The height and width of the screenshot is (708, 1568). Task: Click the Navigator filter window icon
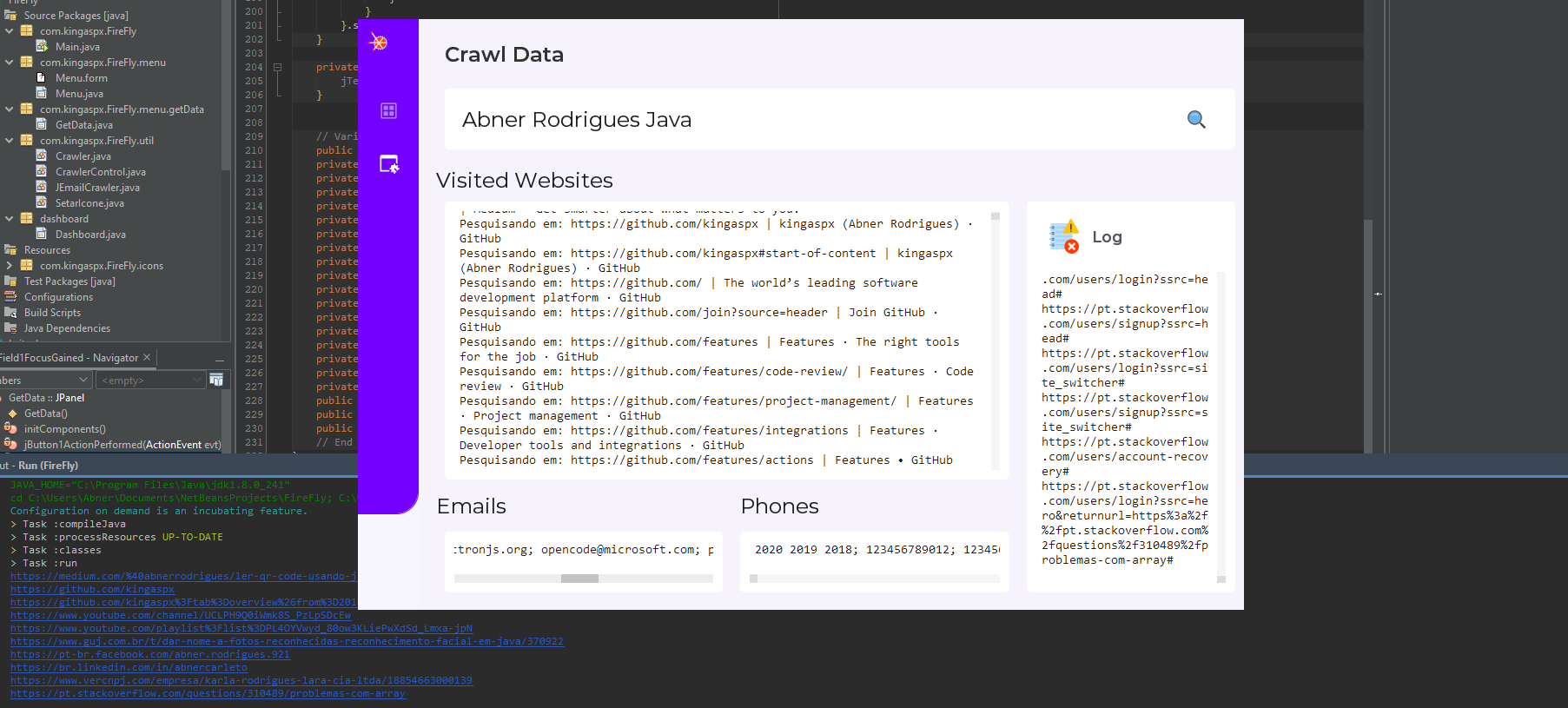[216, 380]
